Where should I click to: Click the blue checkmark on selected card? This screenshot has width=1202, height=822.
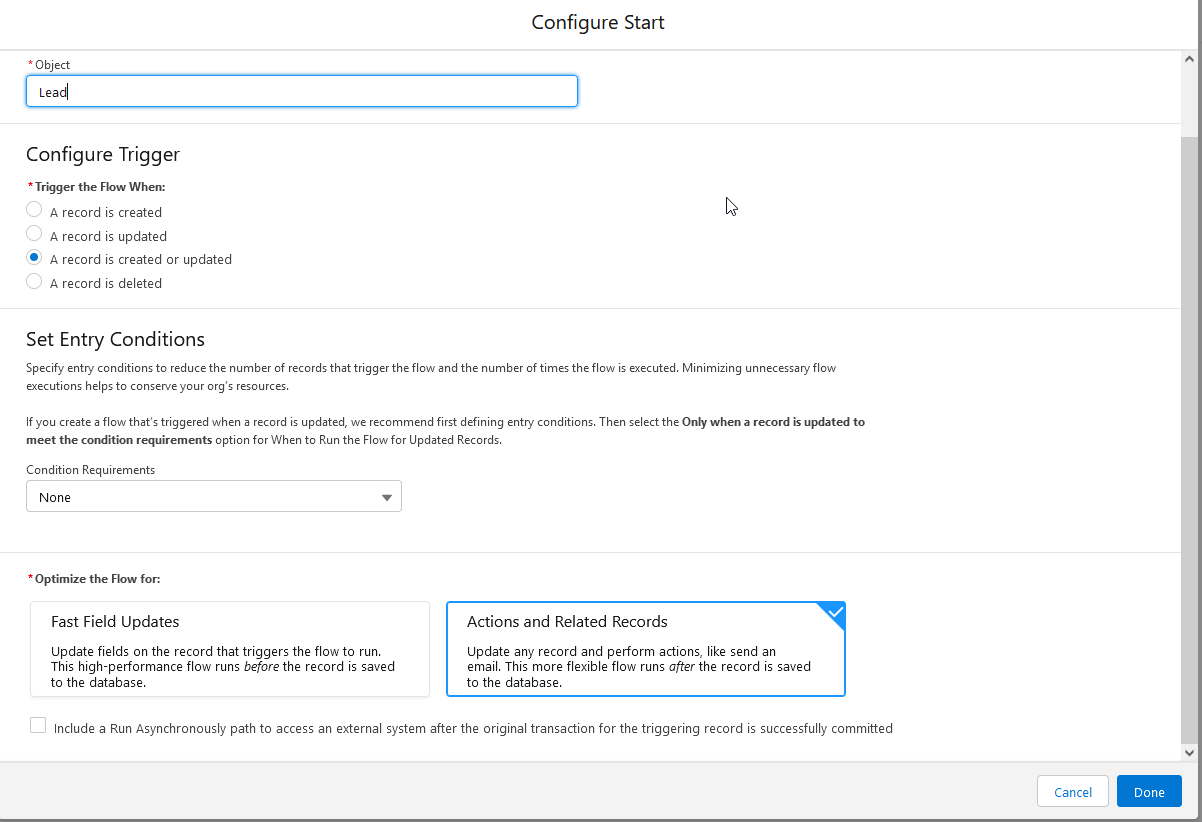click(x=835, y=612)
